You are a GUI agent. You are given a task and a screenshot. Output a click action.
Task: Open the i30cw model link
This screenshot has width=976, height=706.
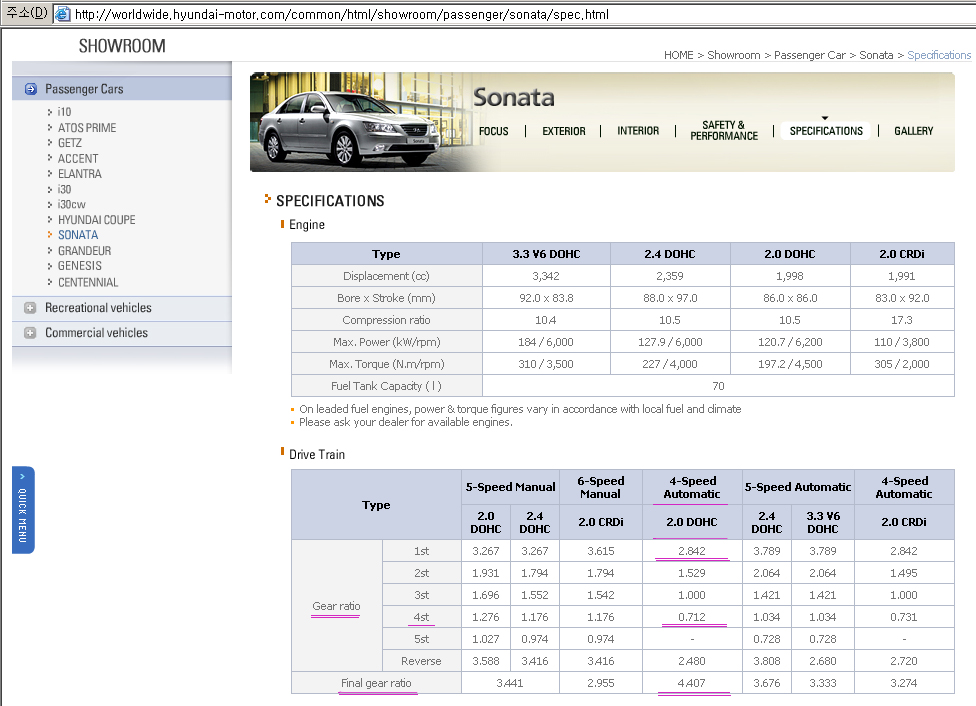72,204
